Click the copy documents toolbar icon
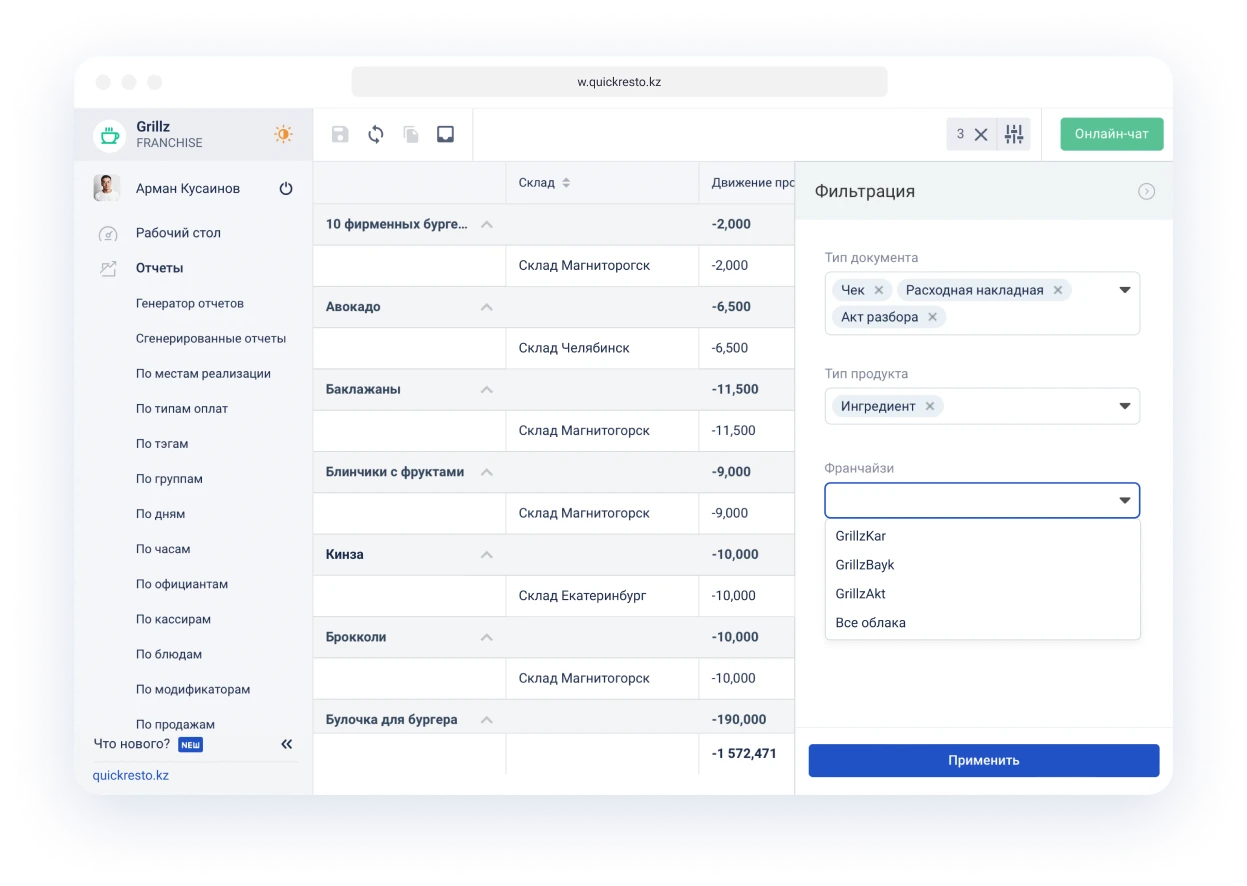The width and height of the screenshot is (1247, 886). click(x=411, y=134)
